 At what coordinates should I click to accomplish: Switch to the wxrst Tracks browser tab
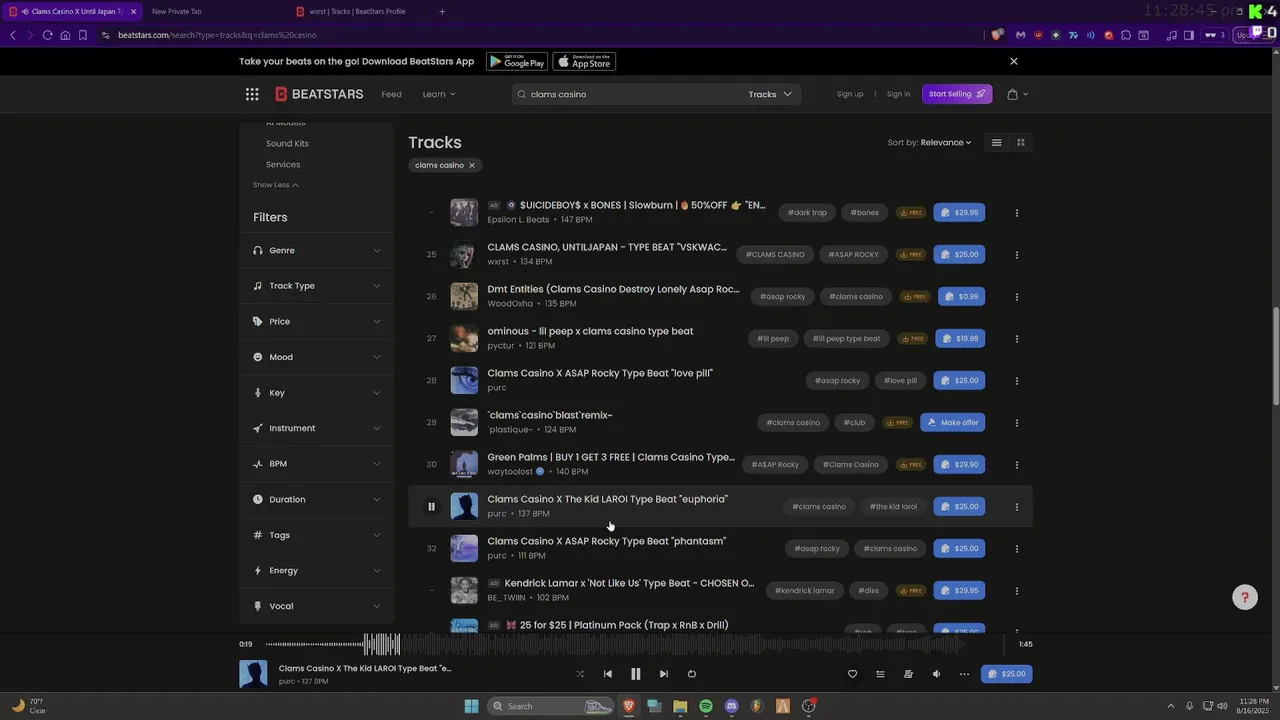358,11
